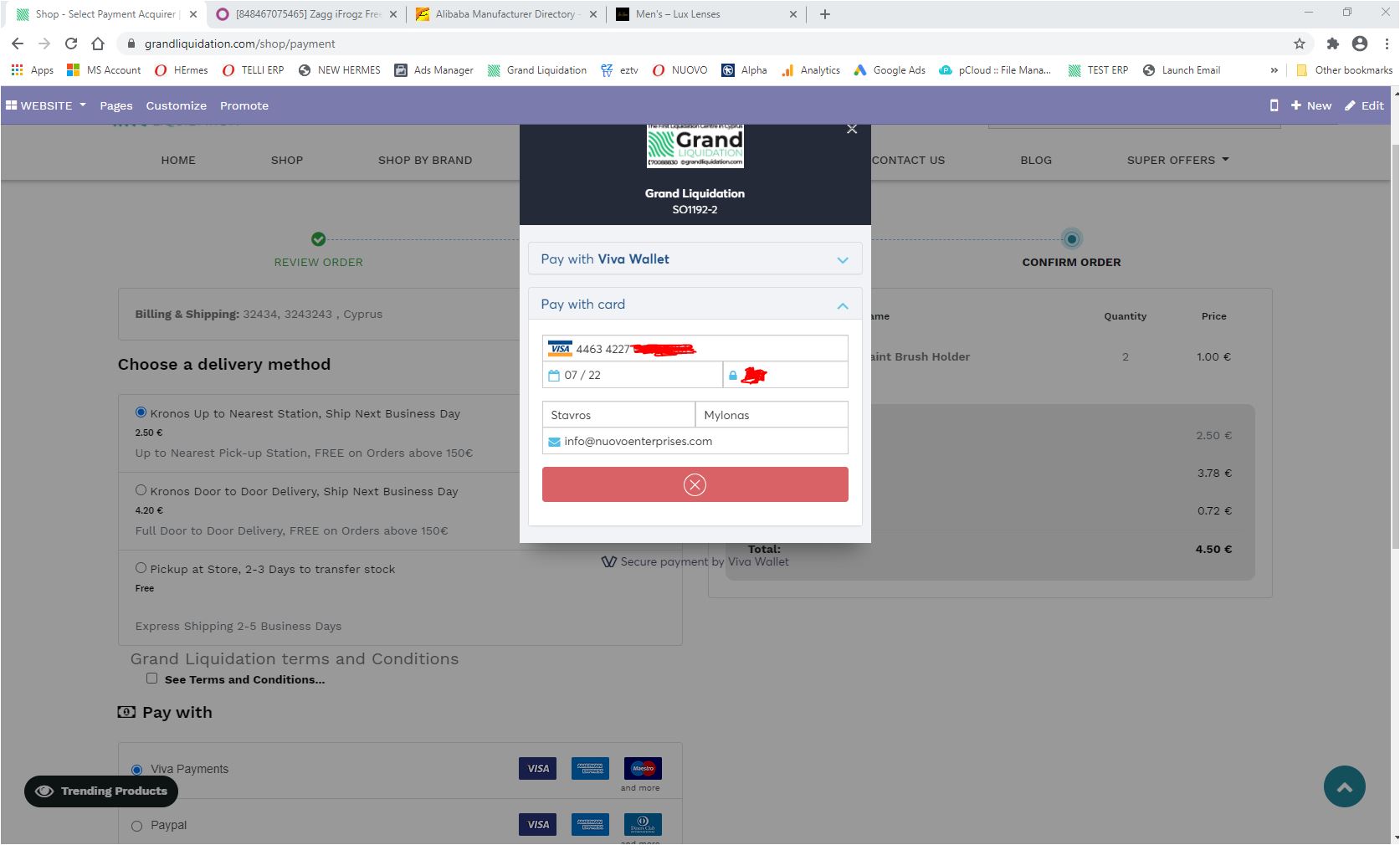The image size is (1400, 845).
Task: Click the card expiry date field
Action: click(633, 375)
